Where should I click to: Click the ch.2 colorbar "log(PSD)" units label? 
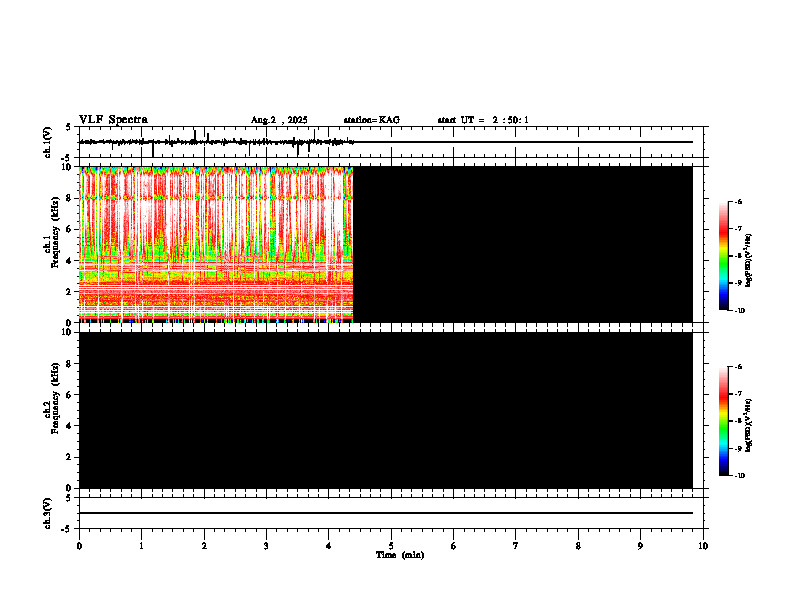tap(748, 425)
